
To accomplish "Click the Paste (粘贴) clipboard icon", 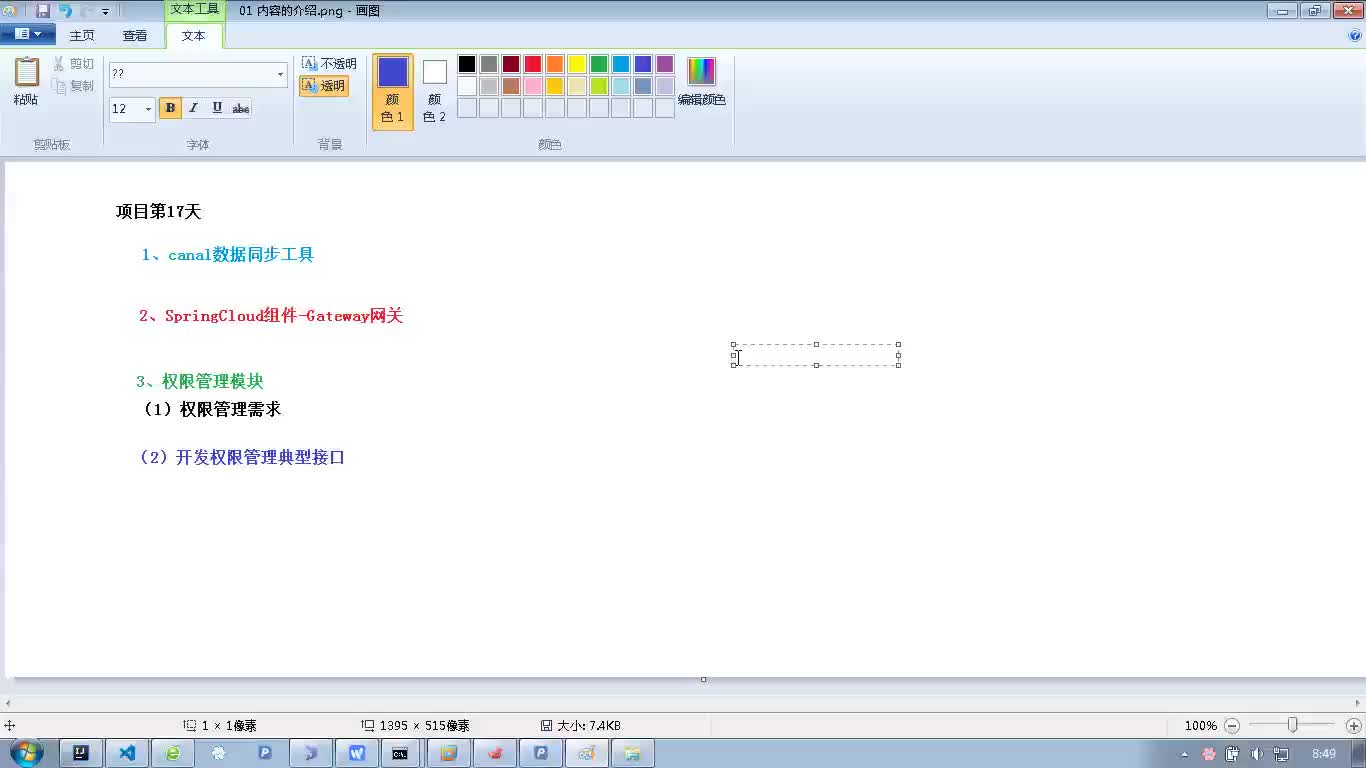I will 26,72.
